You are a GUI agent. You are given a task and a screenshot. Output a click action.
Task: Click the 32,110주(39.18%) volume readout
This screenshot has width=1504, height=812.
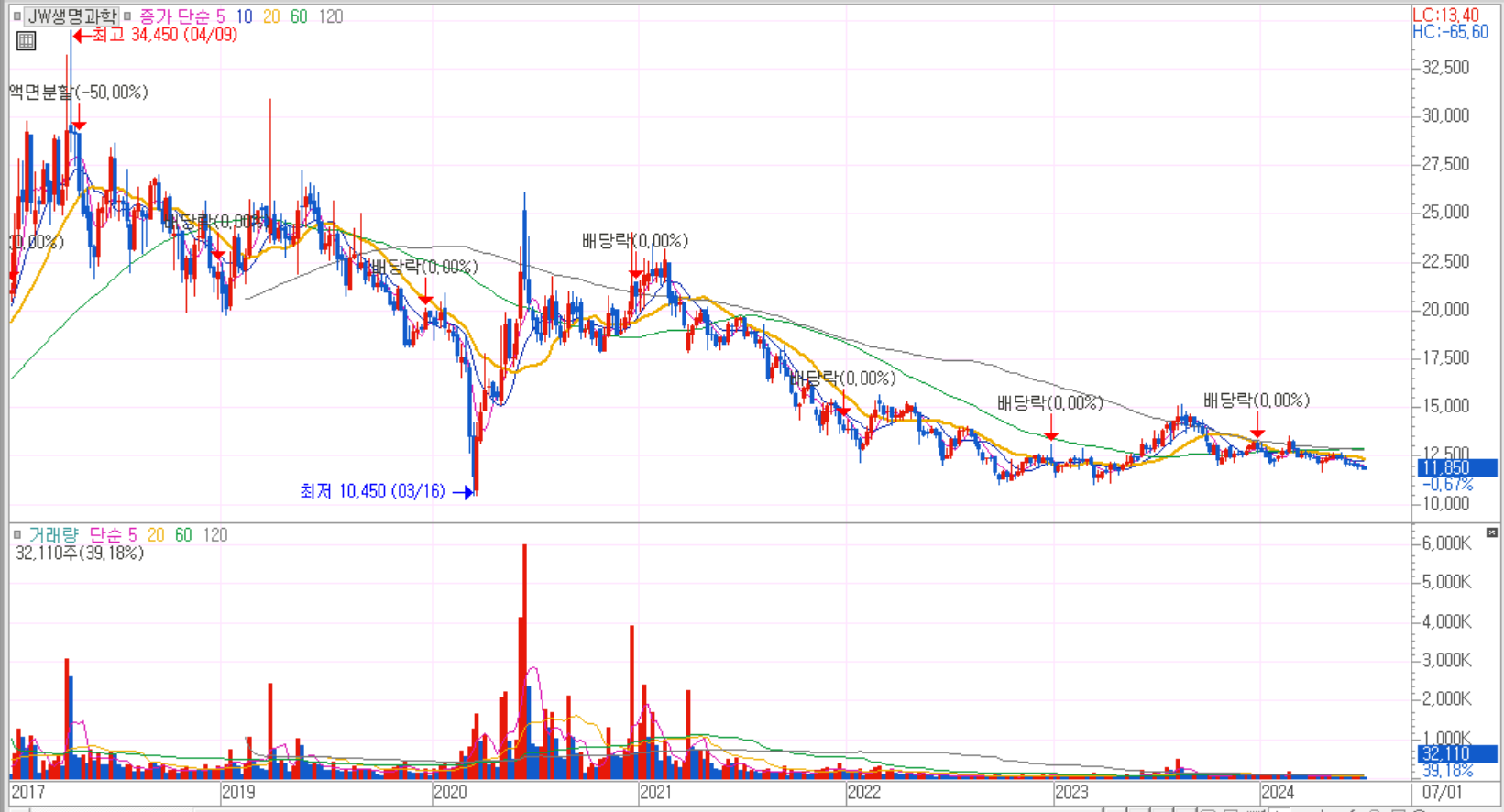click(80, 553)
